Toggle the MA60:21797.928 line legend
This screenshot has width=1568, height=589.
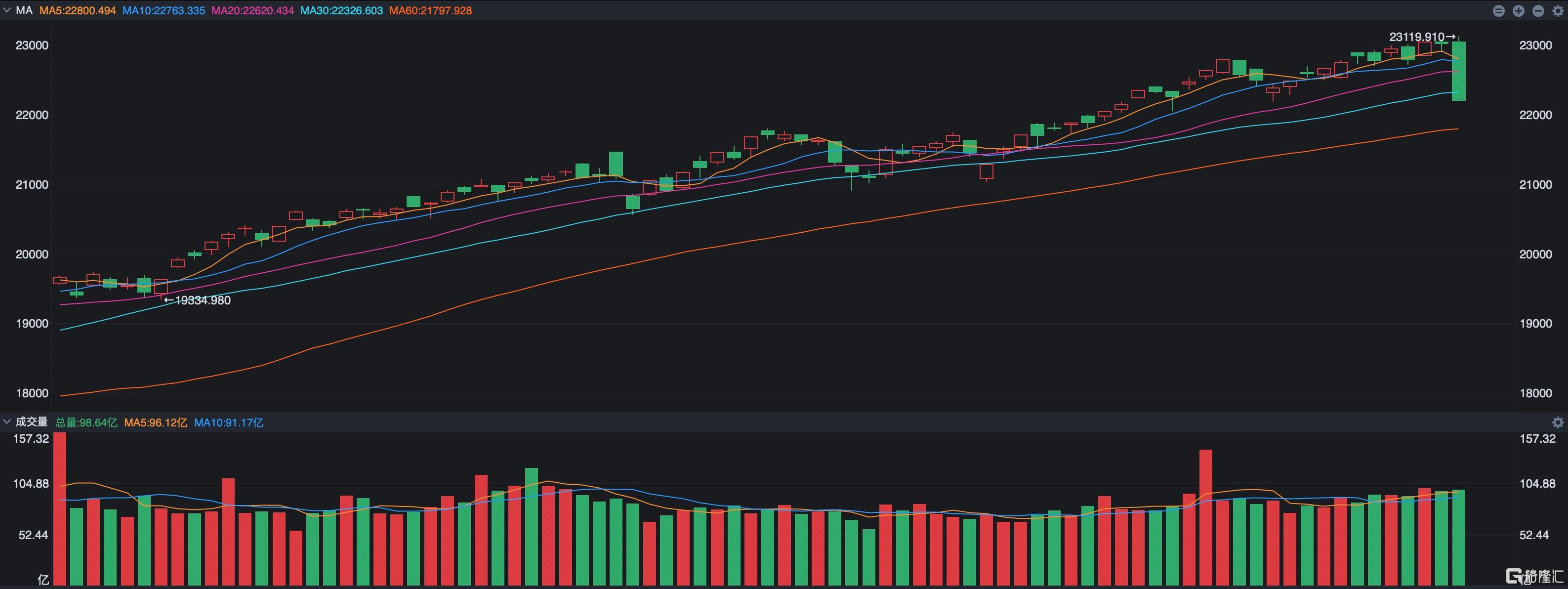click(x=430, y=10)
